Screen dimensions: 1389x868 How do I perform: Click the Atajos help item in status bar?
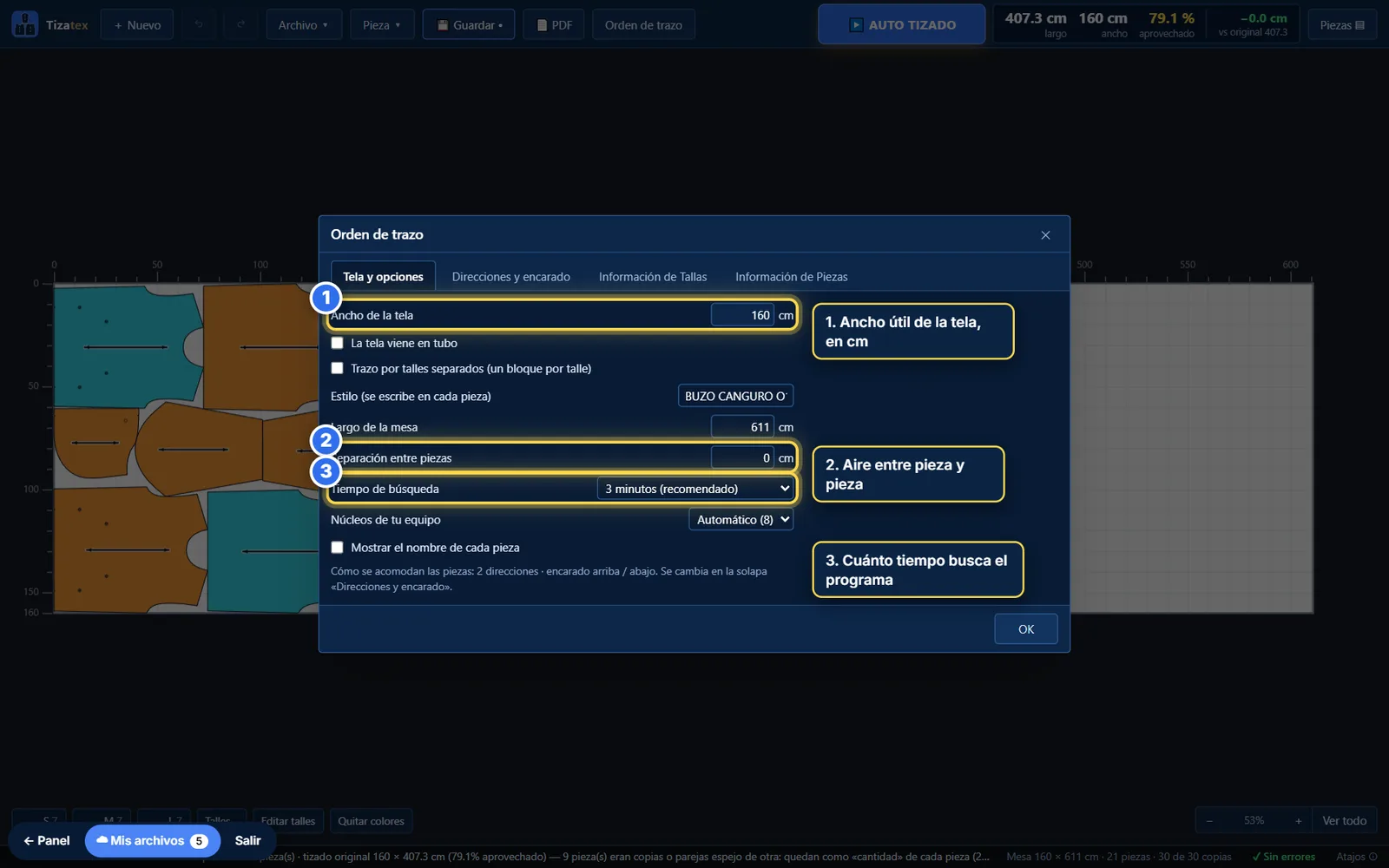[x=1356, y=857]
